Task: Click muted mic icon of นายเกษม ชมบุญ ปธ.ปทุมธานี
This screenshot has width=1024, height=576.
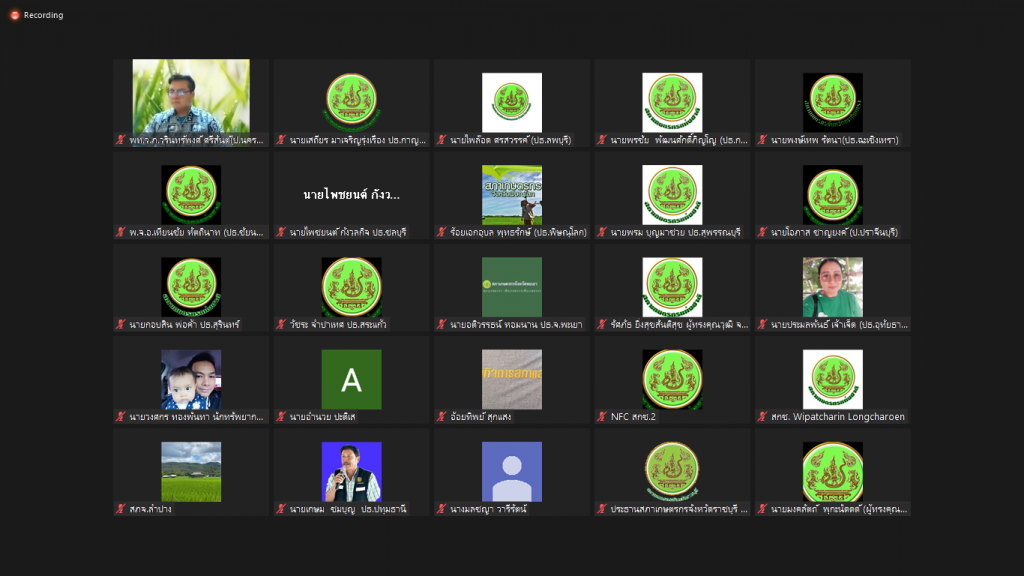Action: tap(281, 509)
